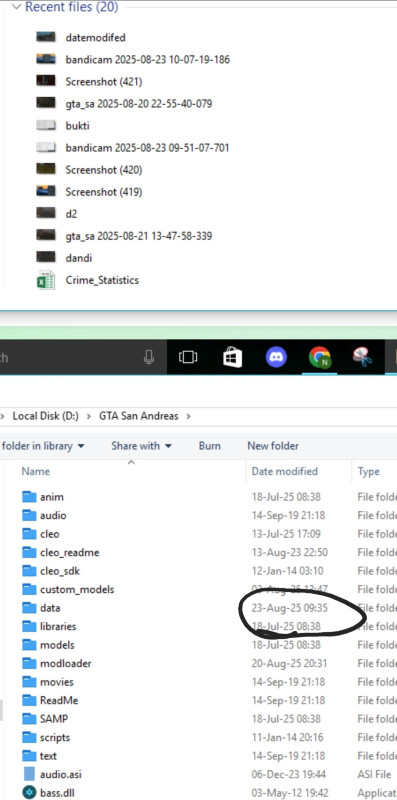Click the date '20-Aug-25 20:31'
The height and width of the screenshot is (800, 397).
tap(289, 663)
